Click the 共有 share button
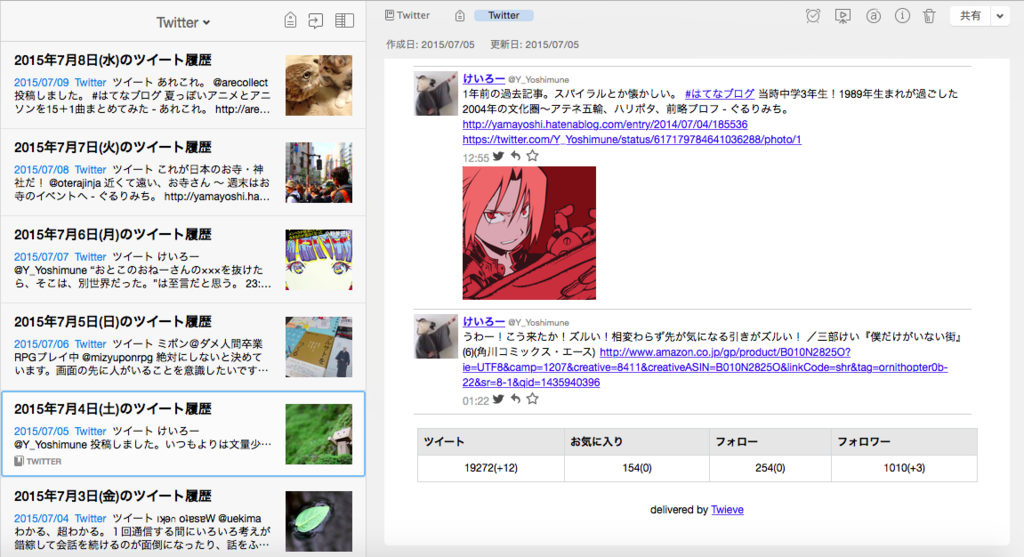The height and width of the screenshot is (557, 1024). [970, 16]
